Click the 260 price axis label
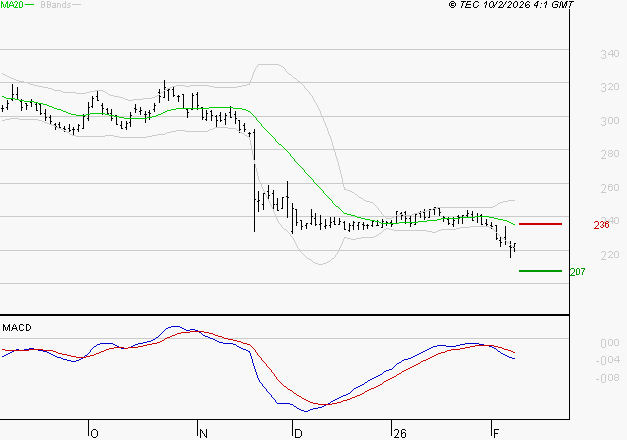The image size is (627, 440). pyautogui.click(x=610, y=188)
